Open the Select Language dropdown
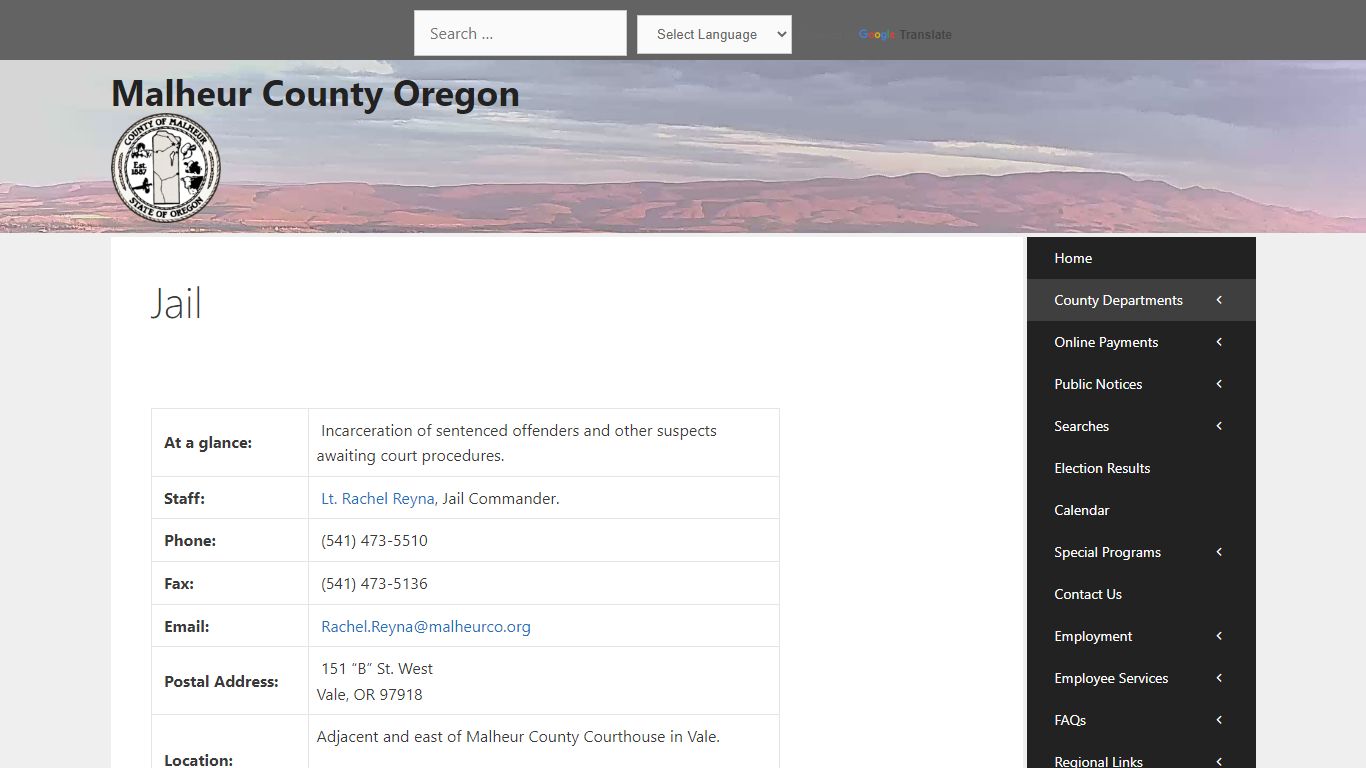This screenshot has height=768, width=1366. pos(714,34)
